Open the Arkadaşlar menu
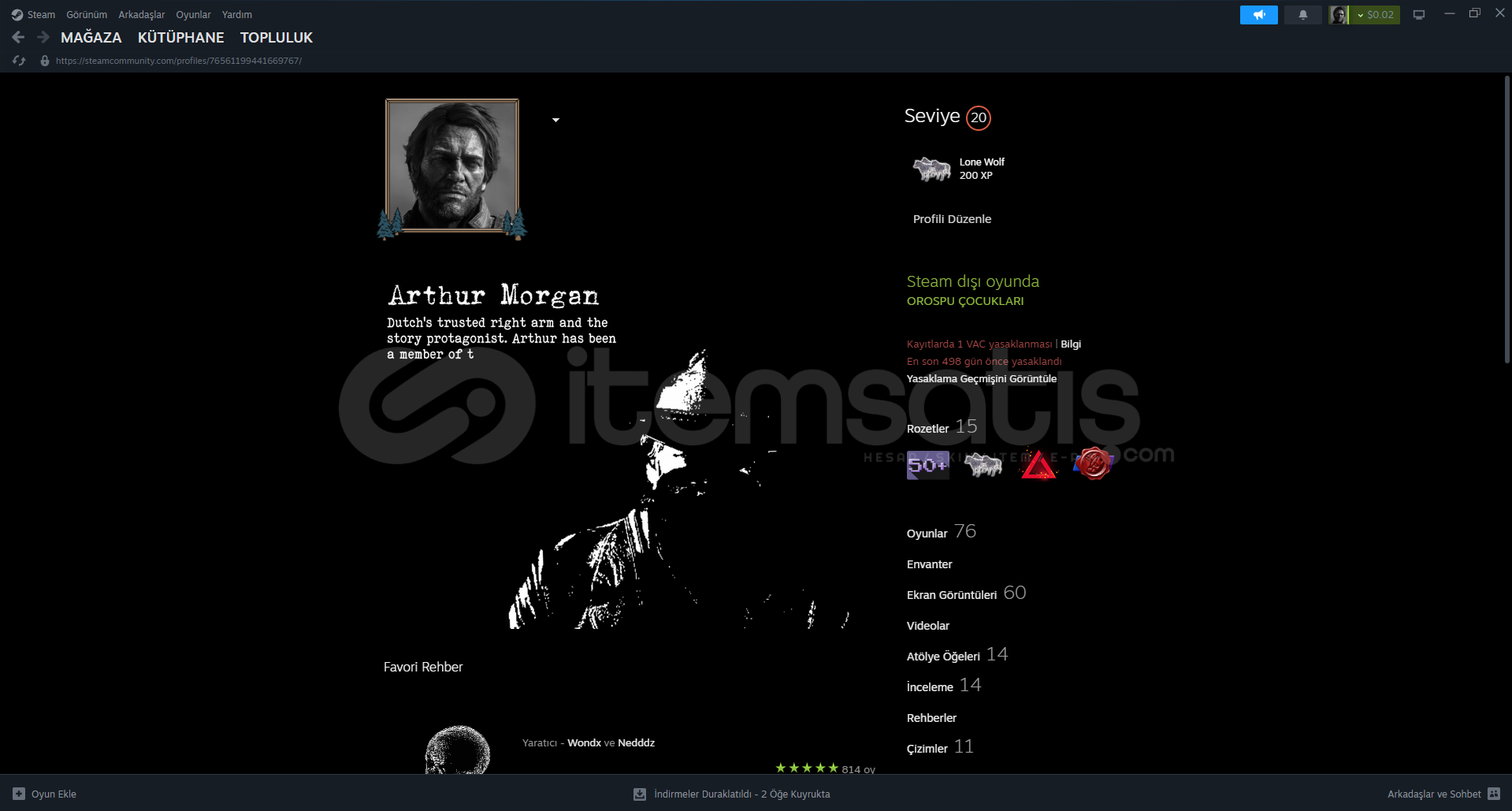Image resolution: width=1512 pixels, height=811 pixels. click(142, 15)
